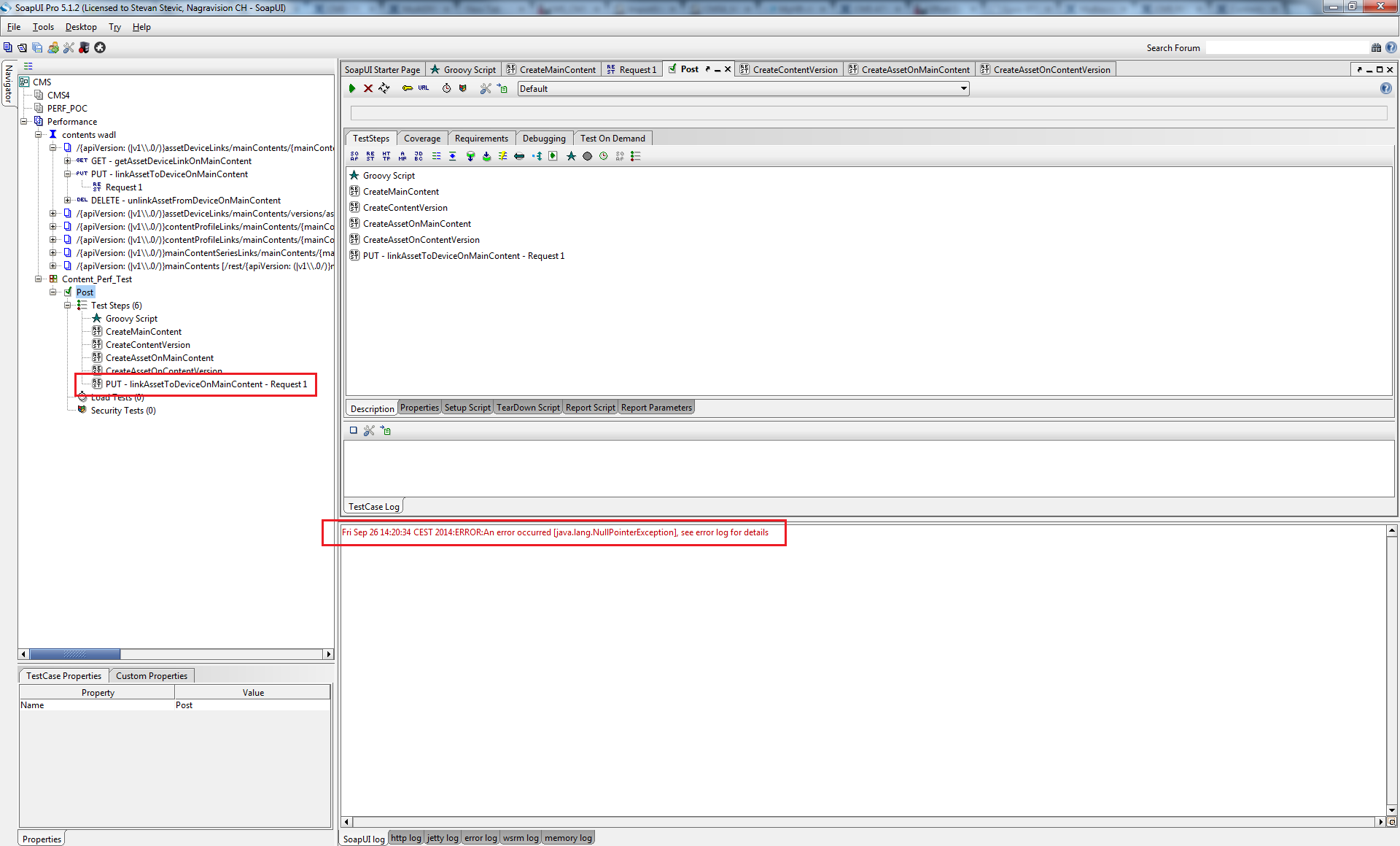Expand the GET getAssetDeviceLinkOnMainContent node
Viewport: 1400px width, 846px height.
coord(68,161)
